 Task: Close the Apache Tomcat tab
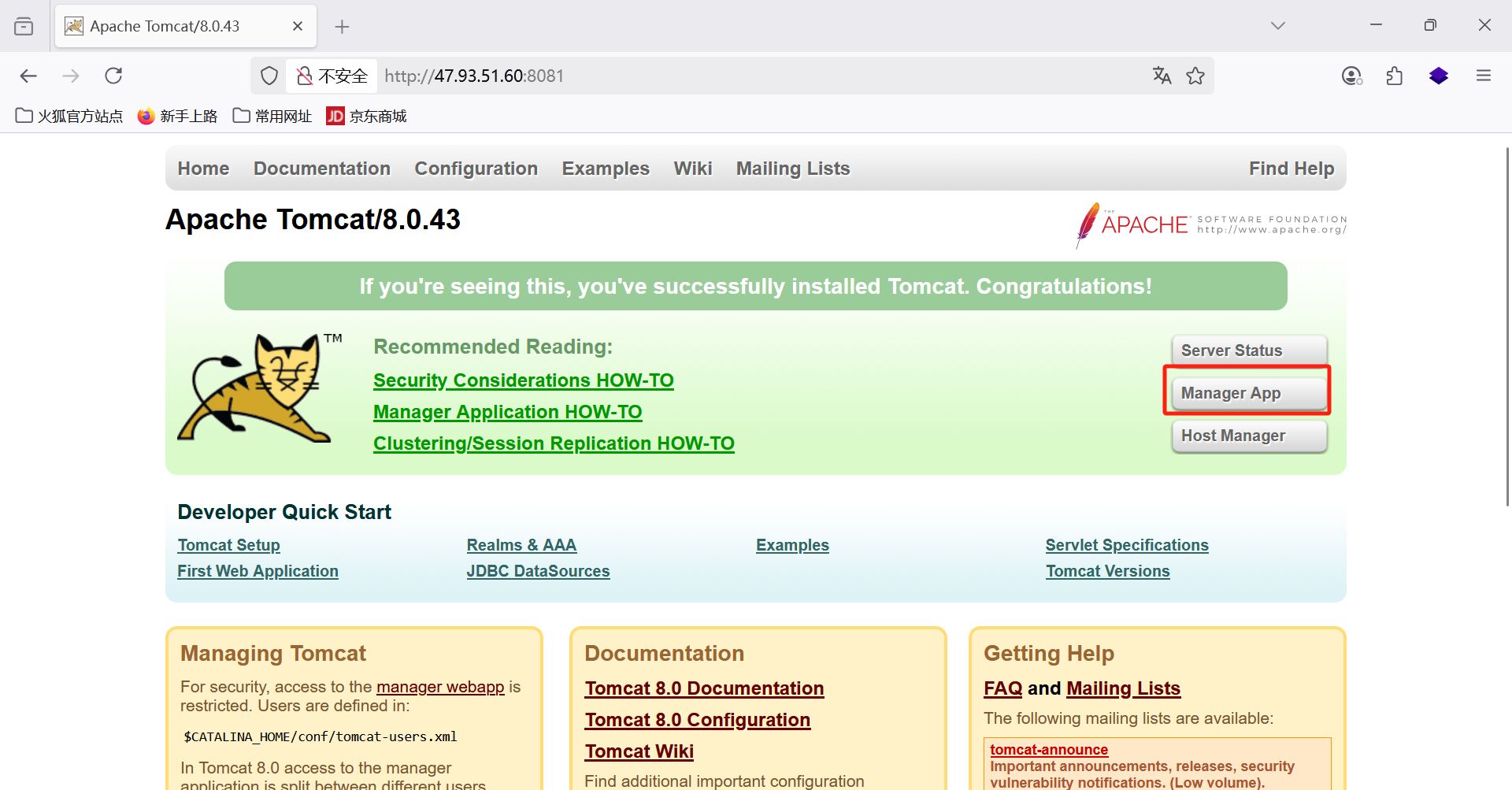[298, 26]
